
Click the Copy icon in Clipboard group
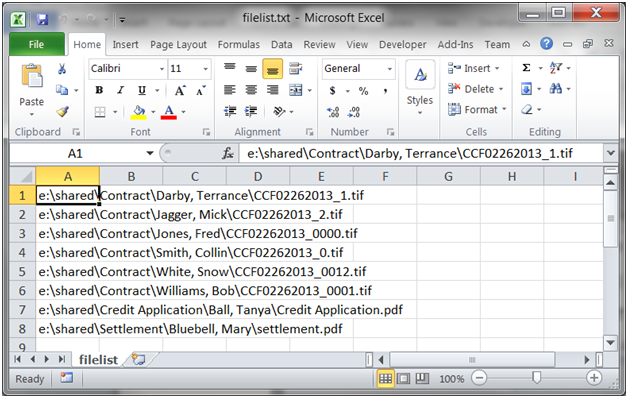(62, 90)
